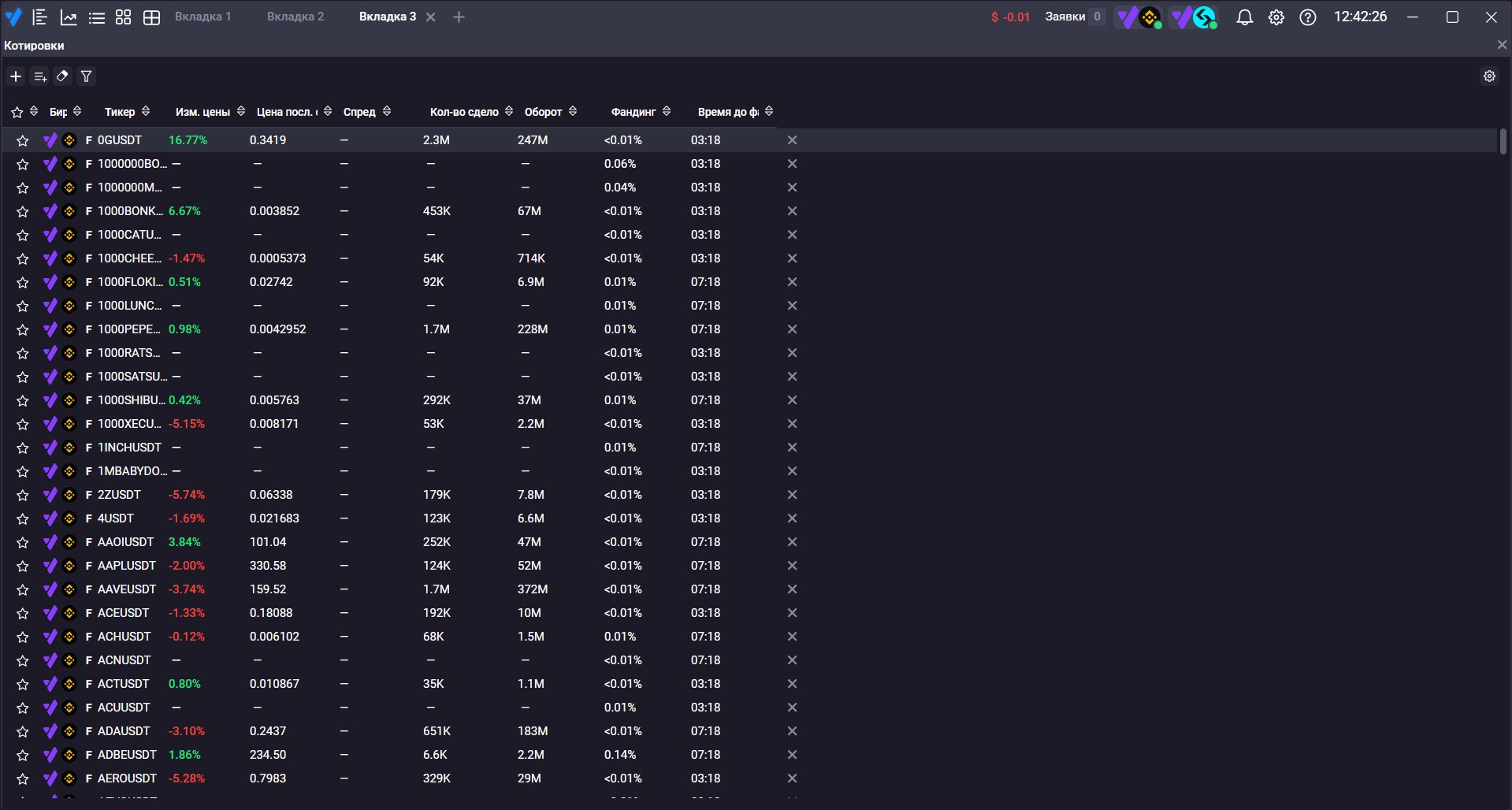The width and height of the screenshot is (1512, 810).
Task: Click the bullet list icon in top toolbar
Action: (x=96, y=17)
